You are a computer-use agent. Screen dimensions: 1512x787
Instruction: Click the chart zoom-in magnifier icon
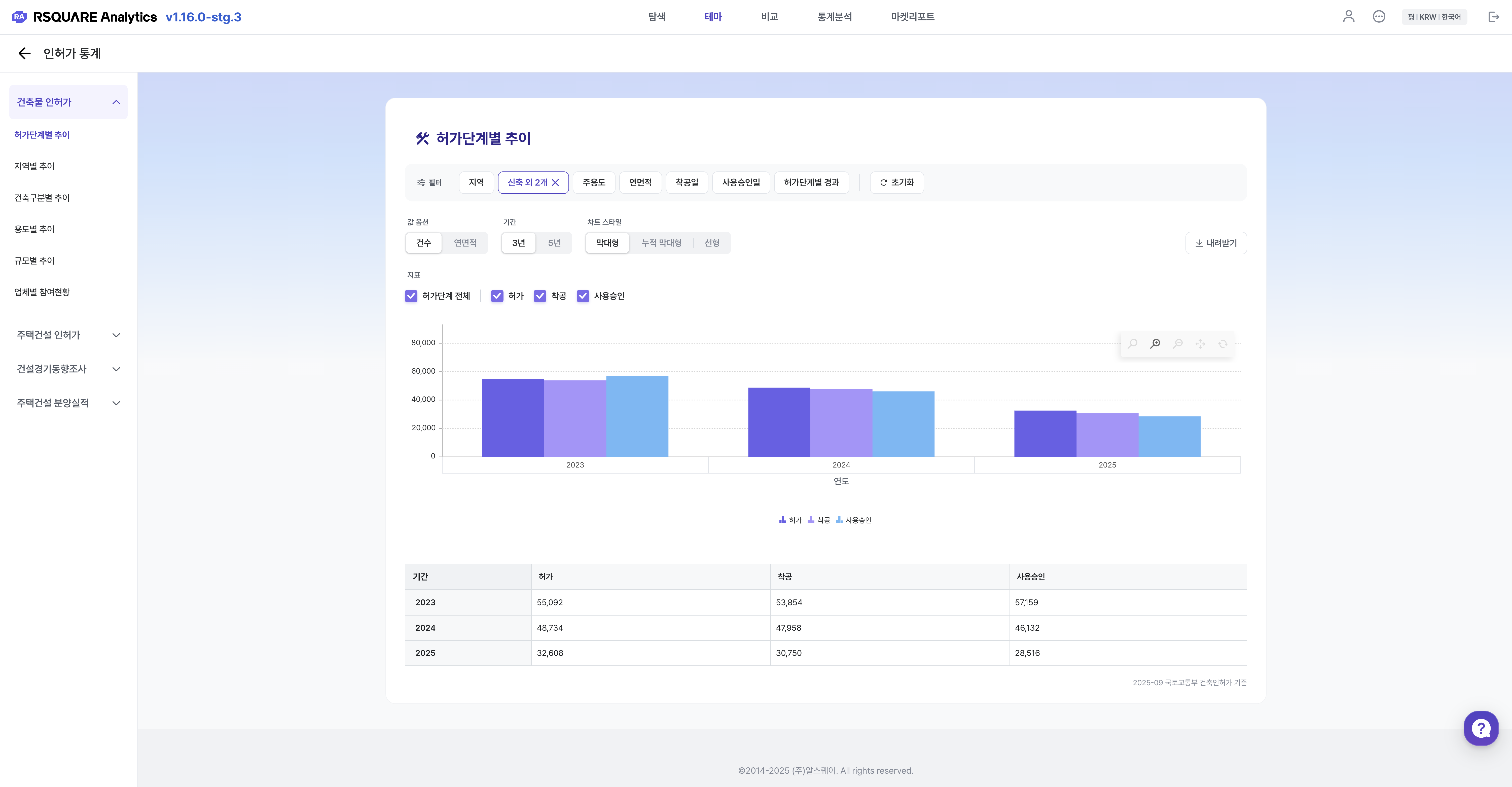(x=1155, y=344)
